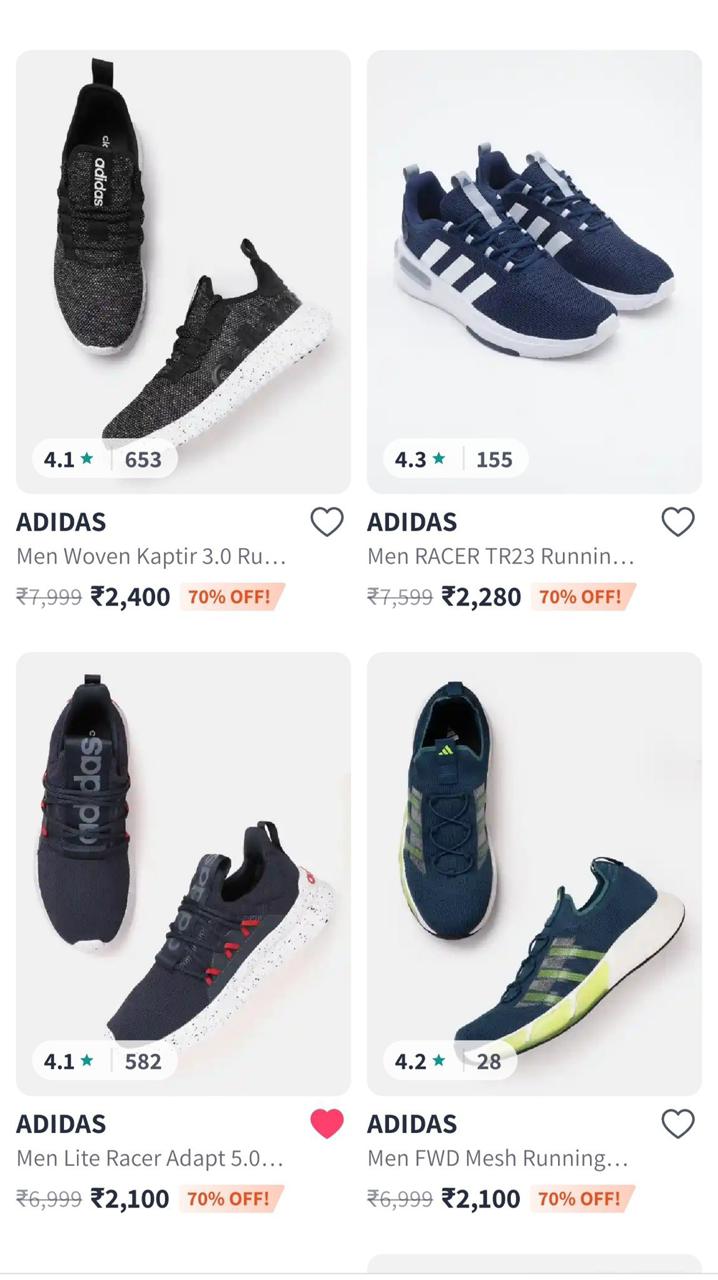
Task: Tap the heart icon for RACER TR23 shoes
Action: pyautogui.click(x=678, y=522)
